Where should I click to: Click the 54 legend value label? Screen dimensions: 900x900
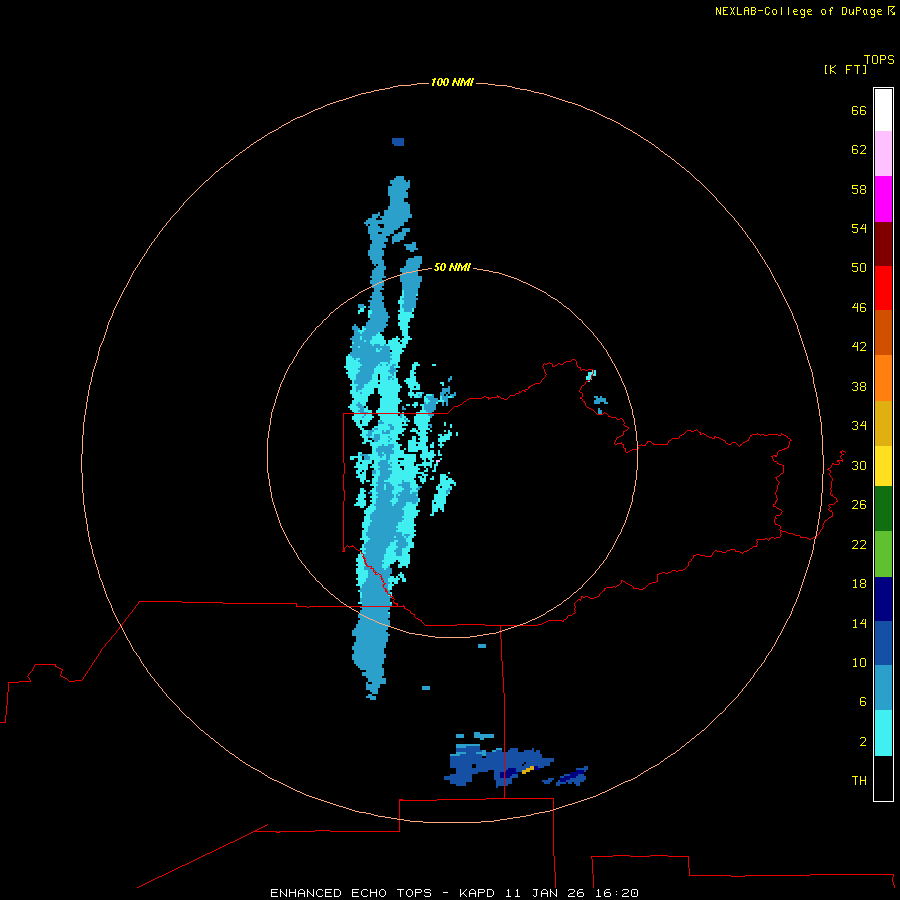[x=859, y=228]
